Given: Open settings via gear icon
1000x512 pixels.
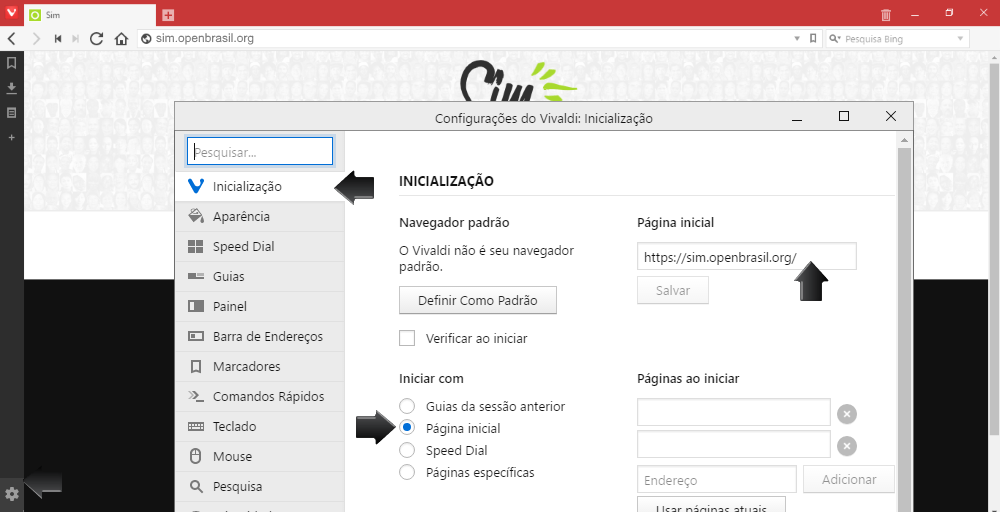Looking at the screenshot, I should click(11, 494).
